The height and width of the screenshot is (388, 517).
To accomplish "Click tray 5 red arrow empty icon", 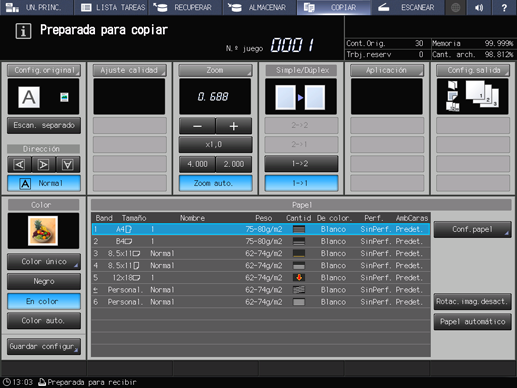I will point(299,278).
